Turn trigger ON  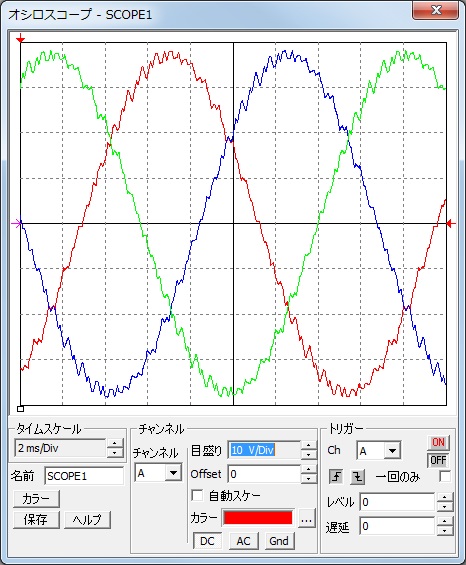coord(438,442)
